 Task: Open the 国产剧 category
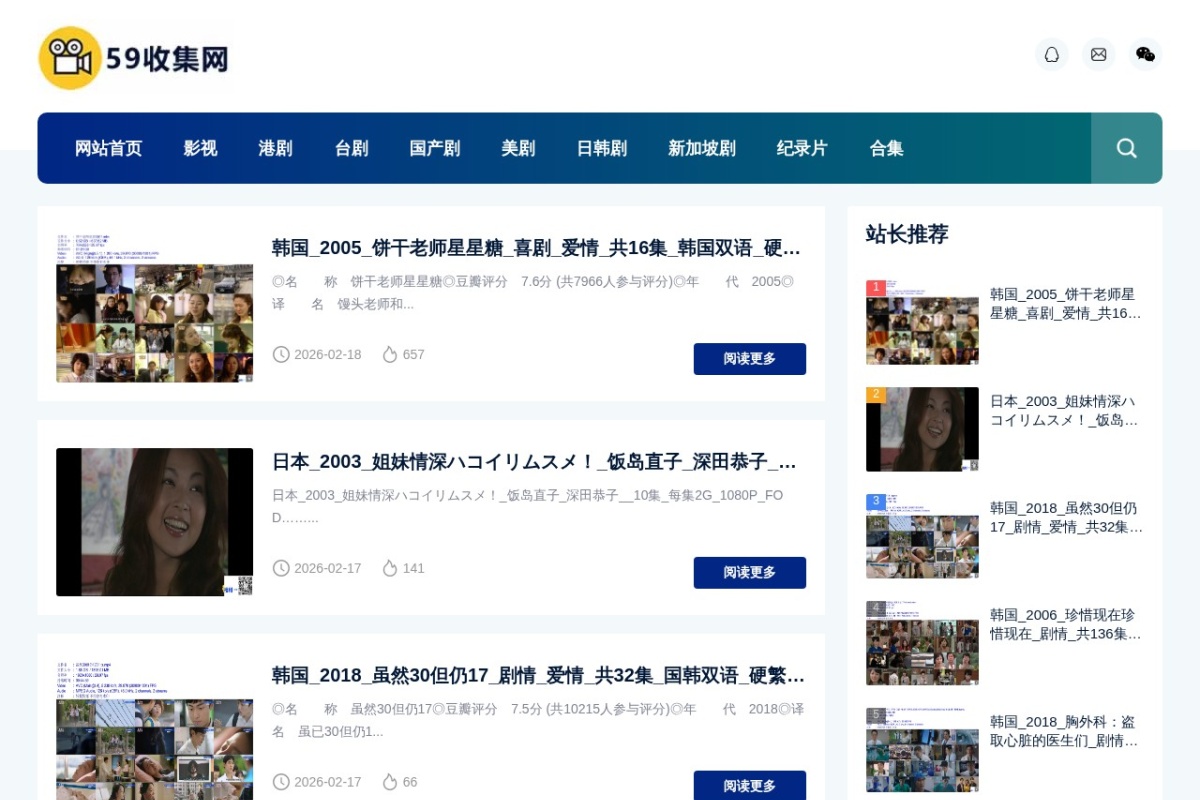coord(435,148)
